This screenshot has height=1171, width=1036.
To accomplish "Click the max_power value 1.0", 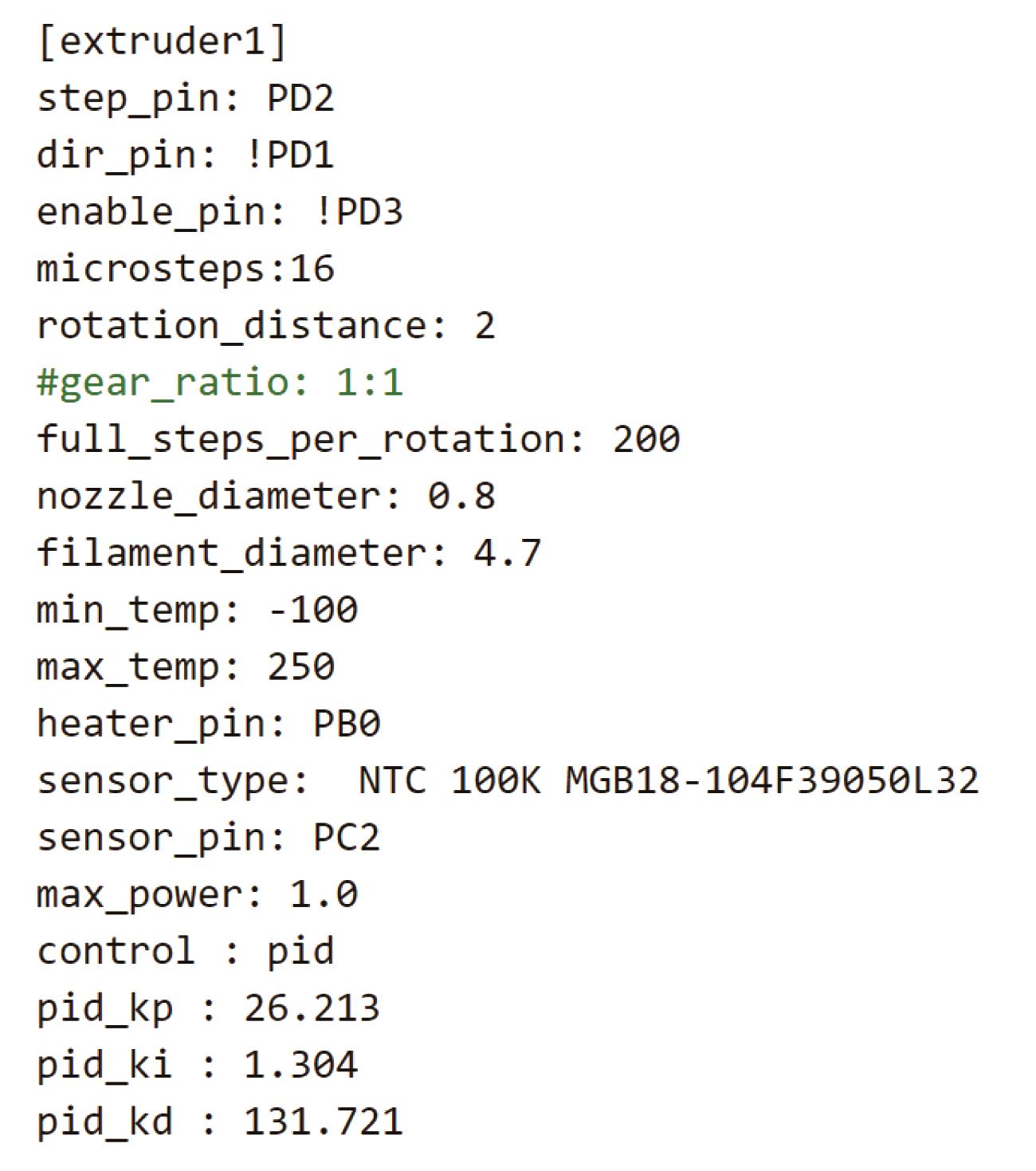I will [324, 894].
